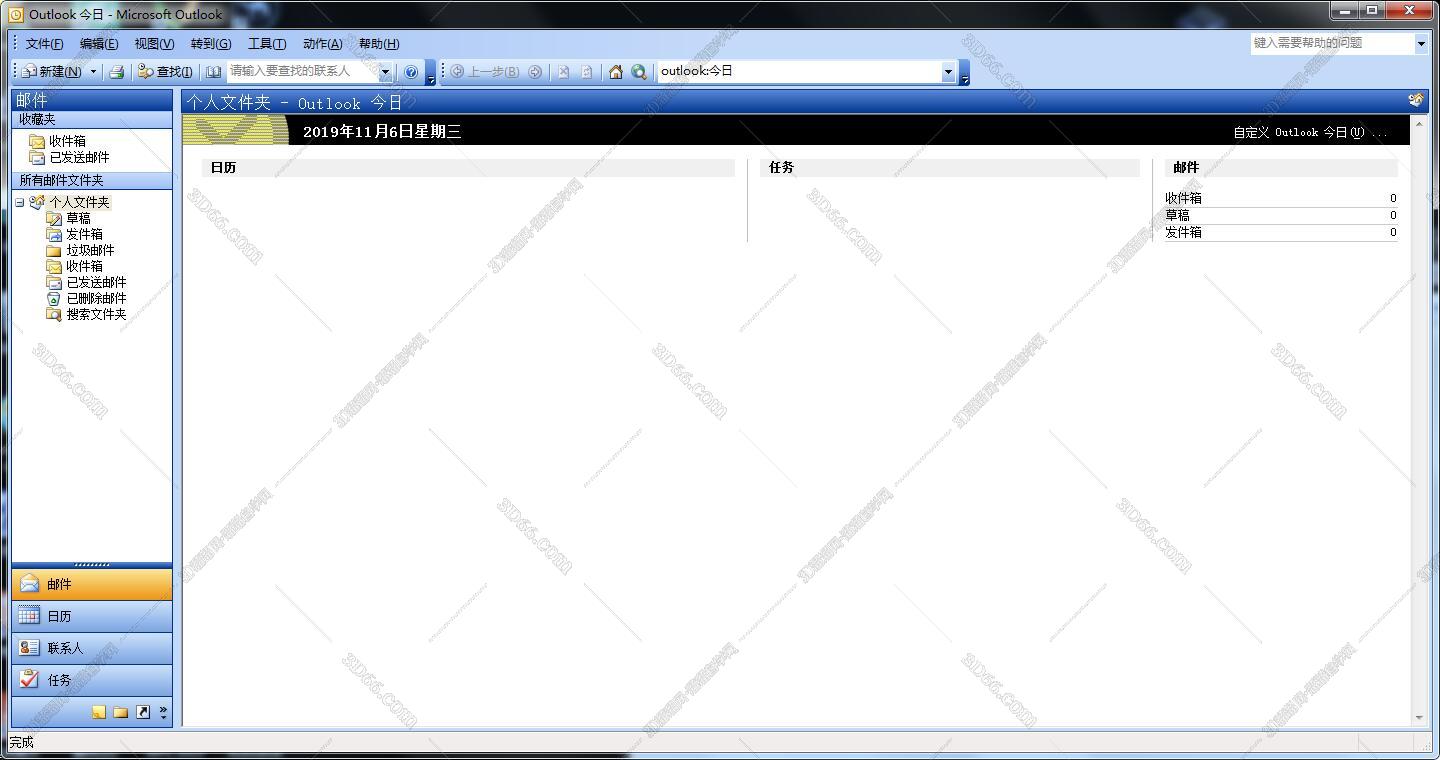Click the 日历 section heading

224,168
